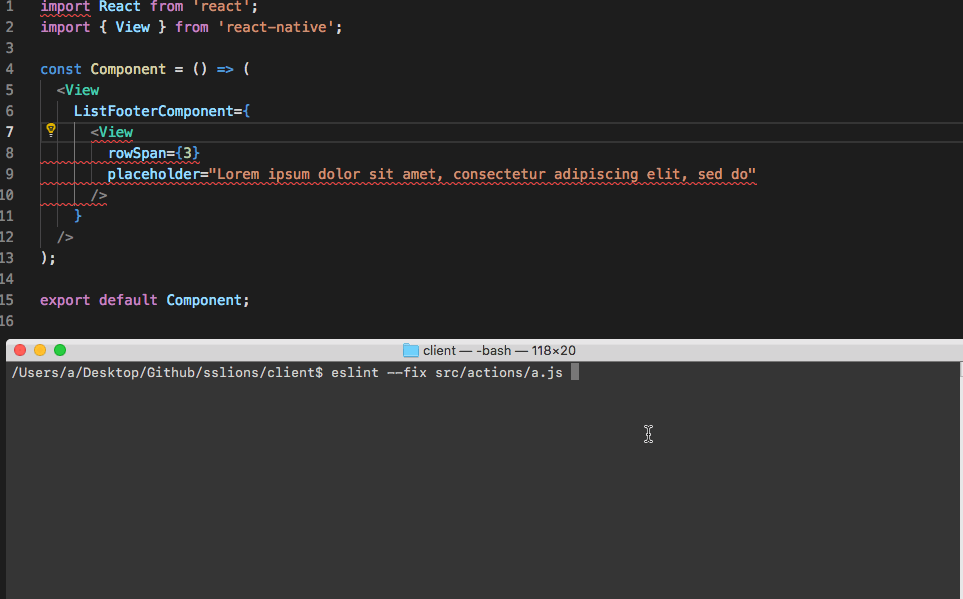Click 'View' inside import braces on line 2

pyautogui.click(x=133, y=27)
